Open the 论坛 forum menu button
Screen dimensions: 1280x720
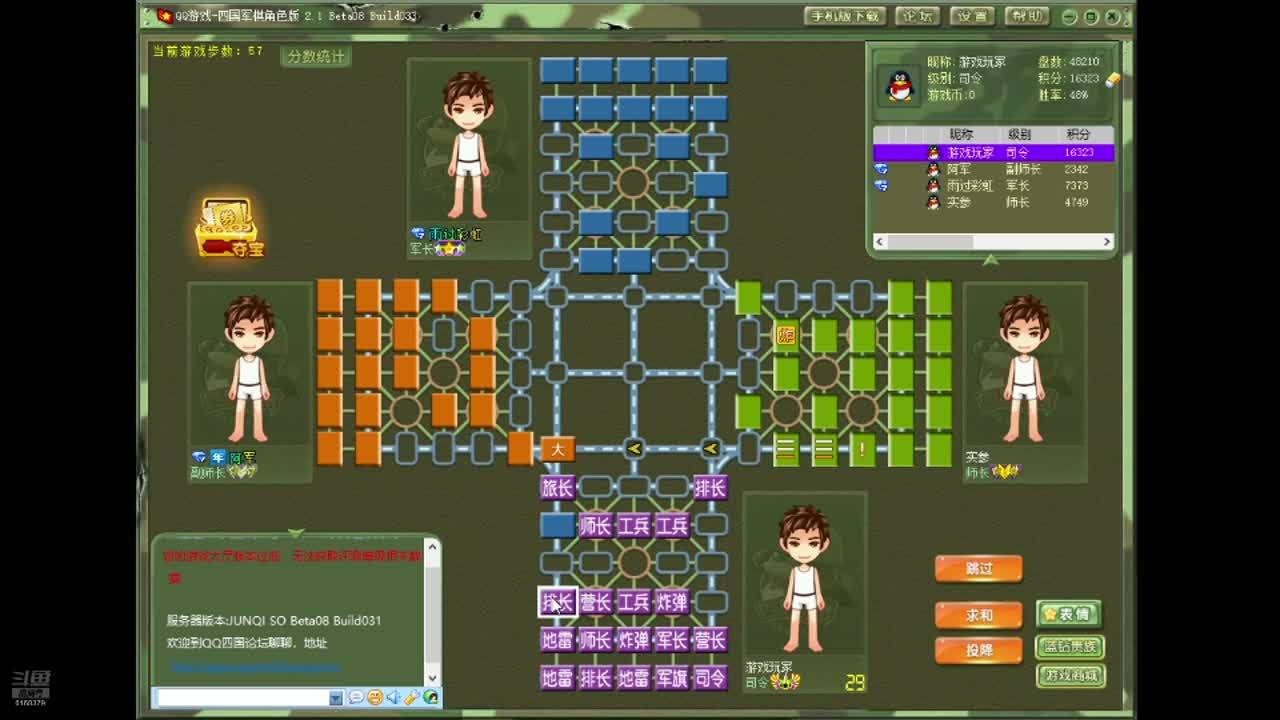(x=917, y=16)
